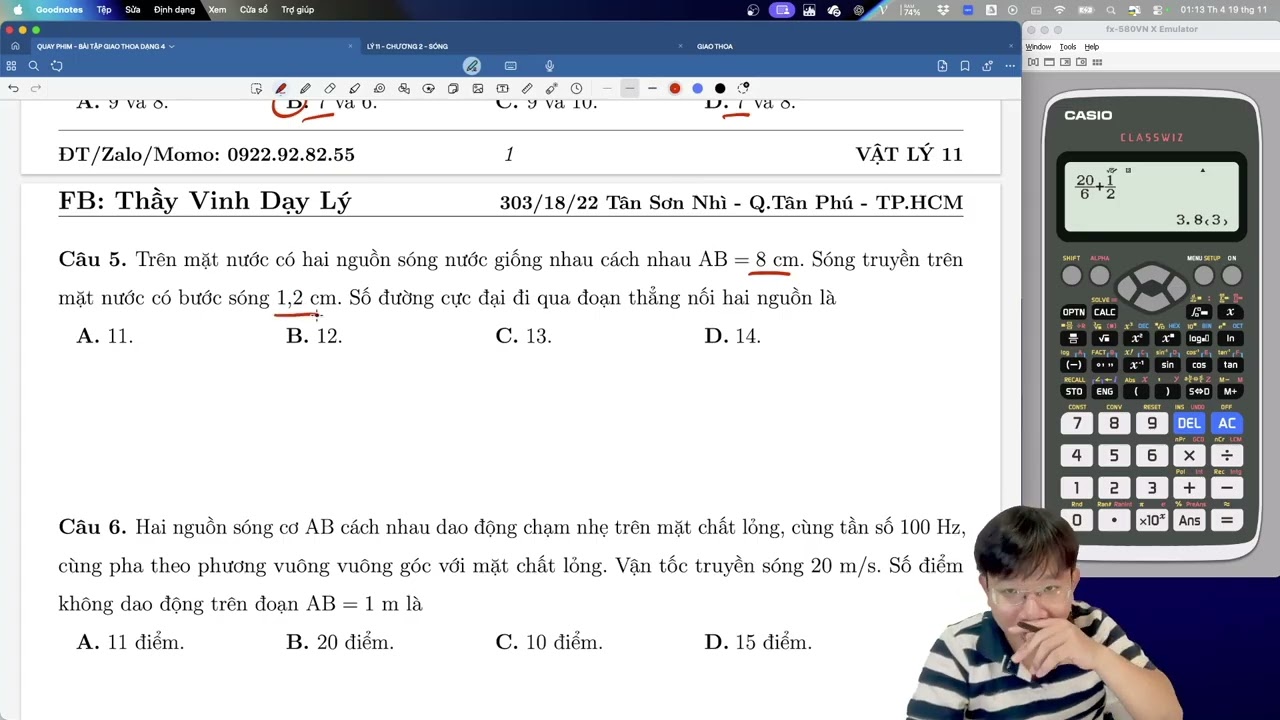The width and height of the screenshot is (1280, 720).
Task: Open the Định dạng menu
Action: tap(175, 10)
